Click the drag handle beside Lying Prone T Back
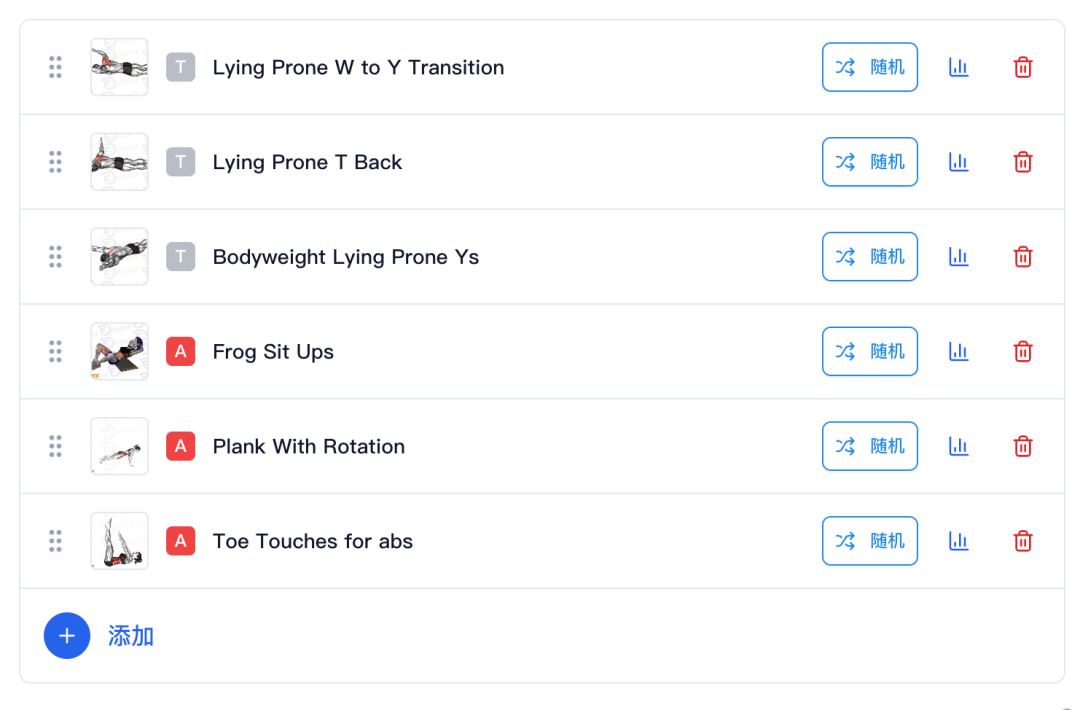The height and width of the screenshot is (710, 1080). pyautogui.click(x=55, y=162)
